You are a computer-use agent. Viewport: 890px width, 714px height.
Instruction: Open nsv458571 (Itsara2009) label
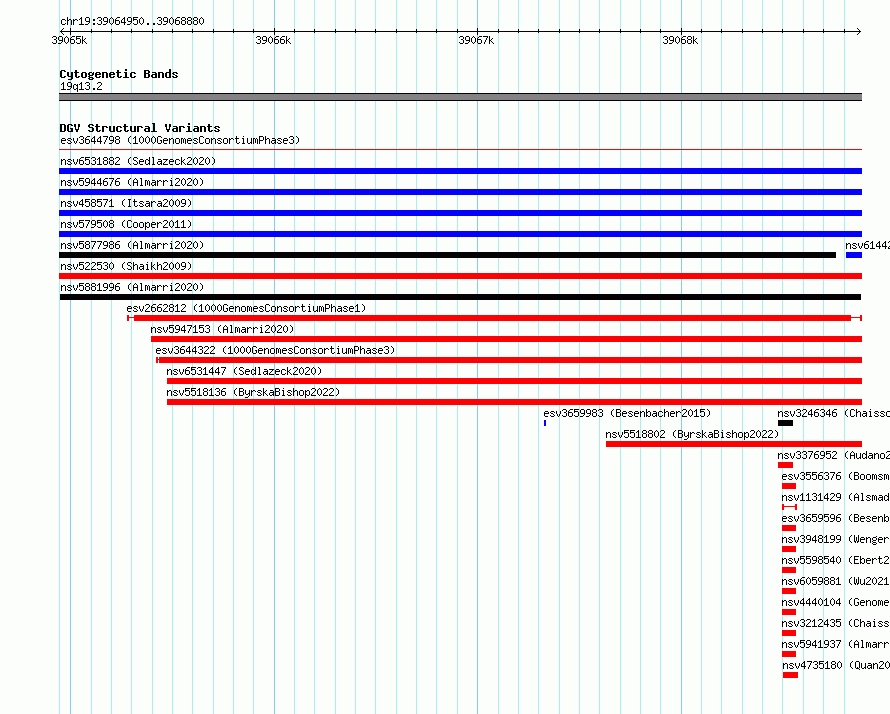(126, 203)
